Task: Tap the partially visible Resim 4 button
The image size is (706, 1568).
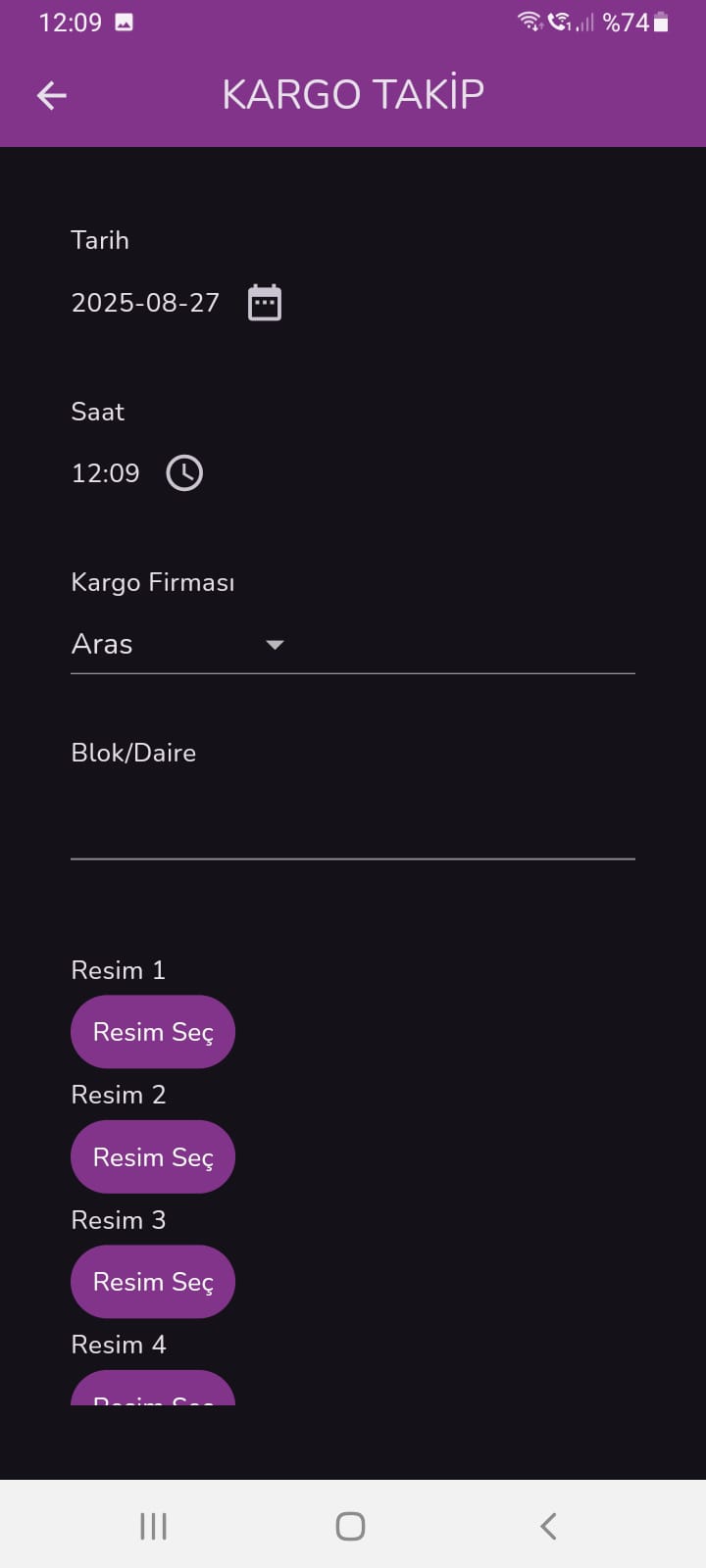Action: [153, 1390]
